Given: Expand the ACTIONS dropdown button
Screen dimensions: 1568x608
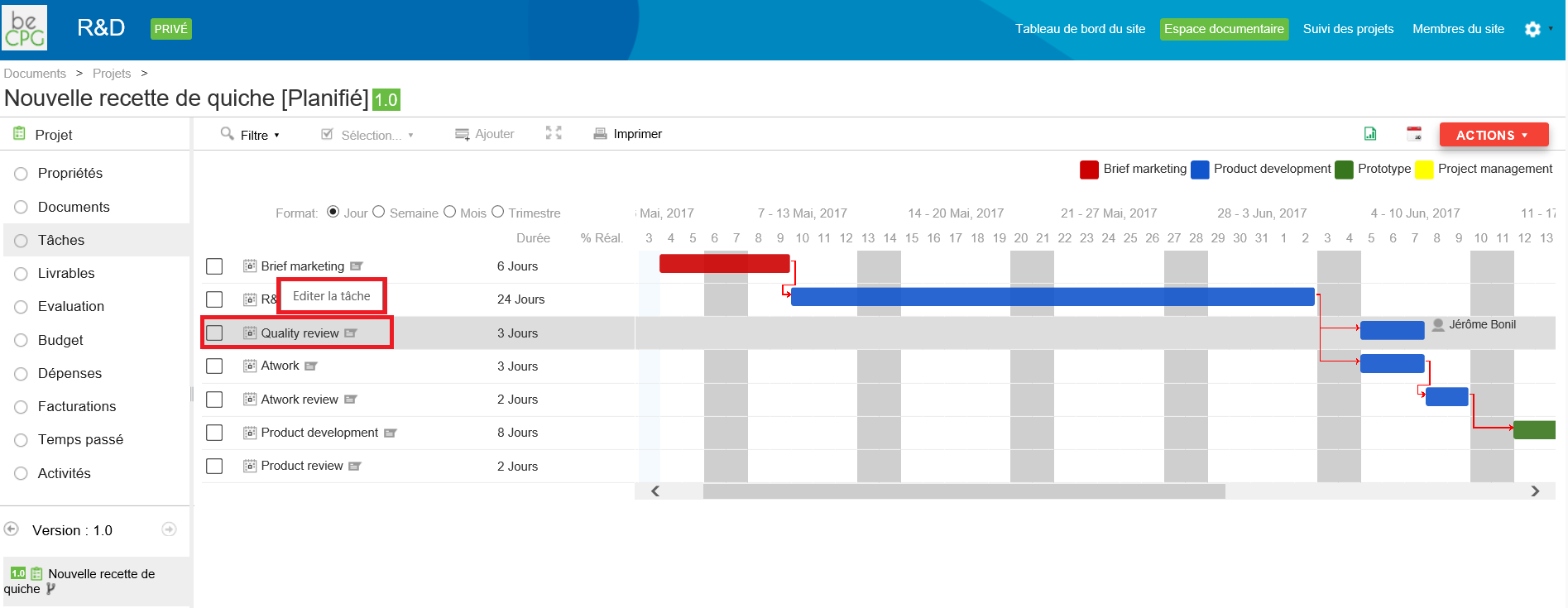Looking at the screenshot, I should (1494, 135).
